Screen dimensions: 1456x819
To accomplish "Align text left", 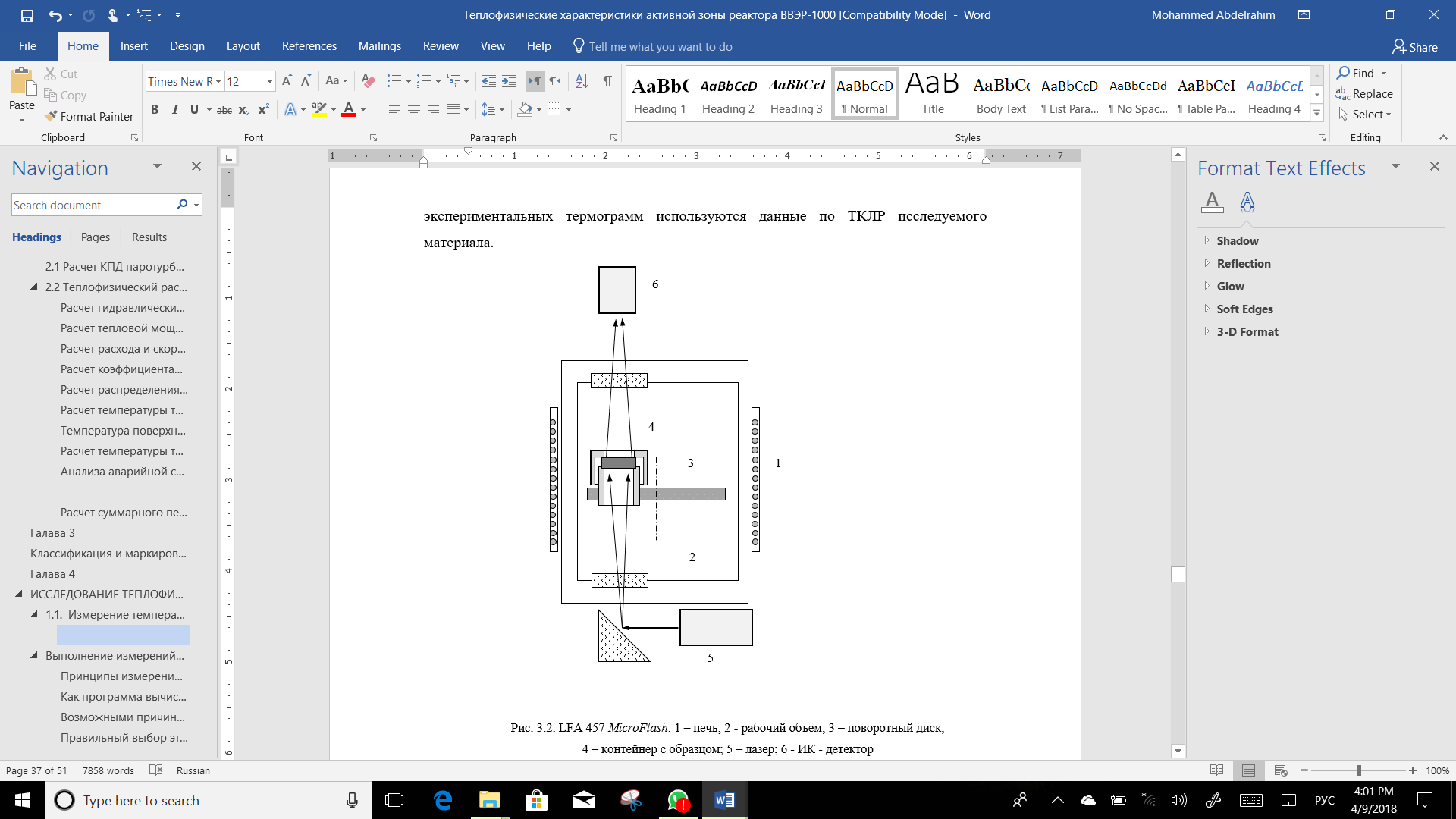I will [394, 110].
